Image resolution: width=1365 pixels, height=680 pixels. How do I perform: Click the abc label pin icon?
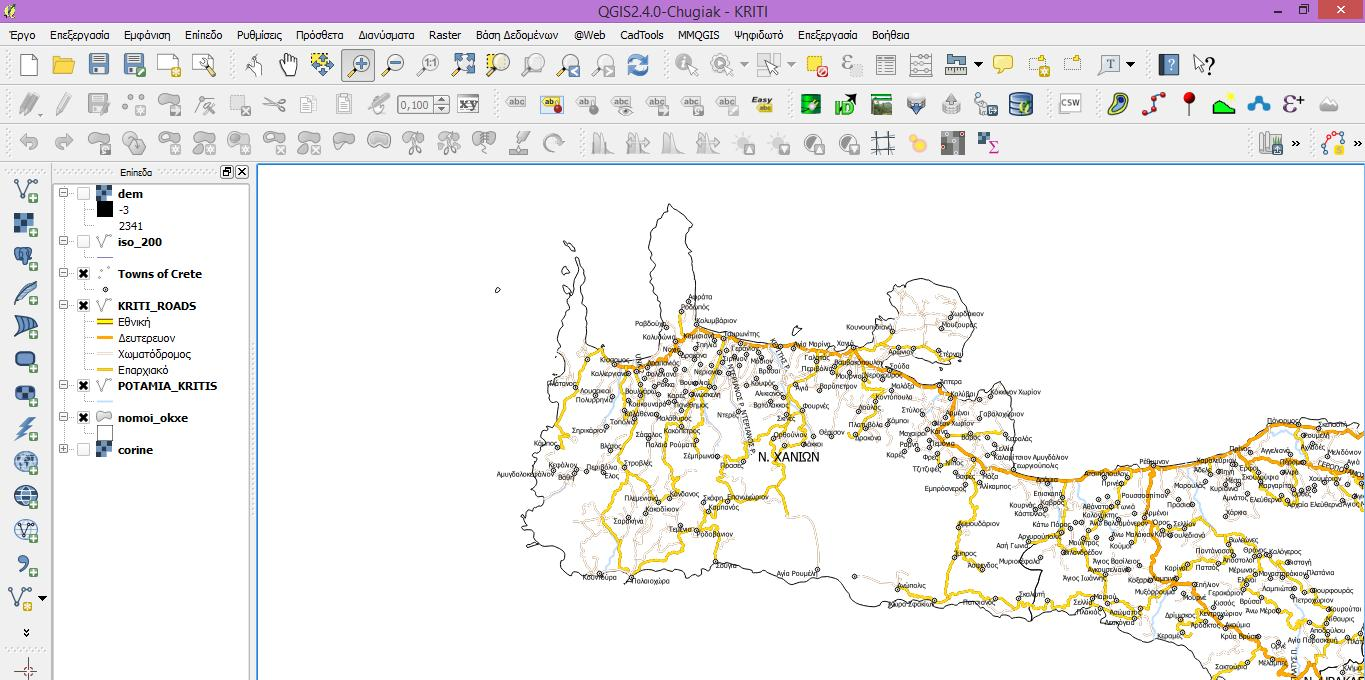(x=587, y=103)
